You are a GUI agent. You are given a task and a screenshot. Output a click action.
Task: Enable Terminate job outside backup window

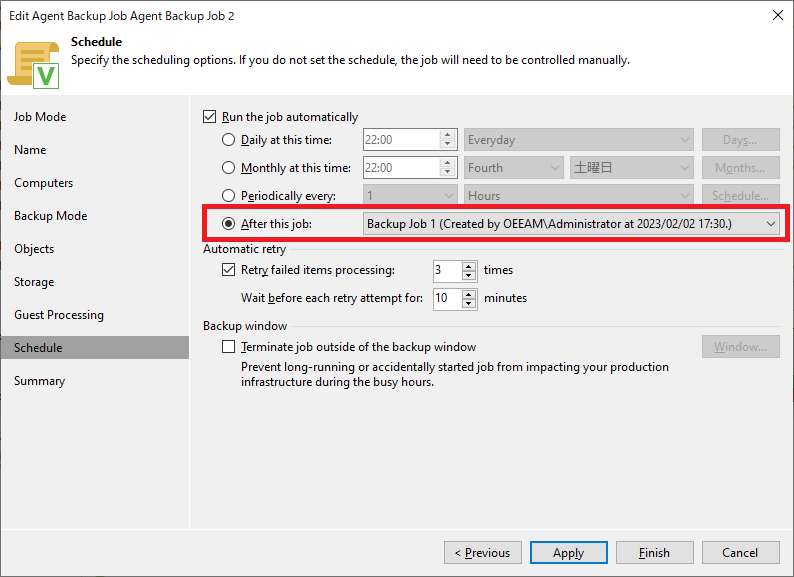pos(228,347)
